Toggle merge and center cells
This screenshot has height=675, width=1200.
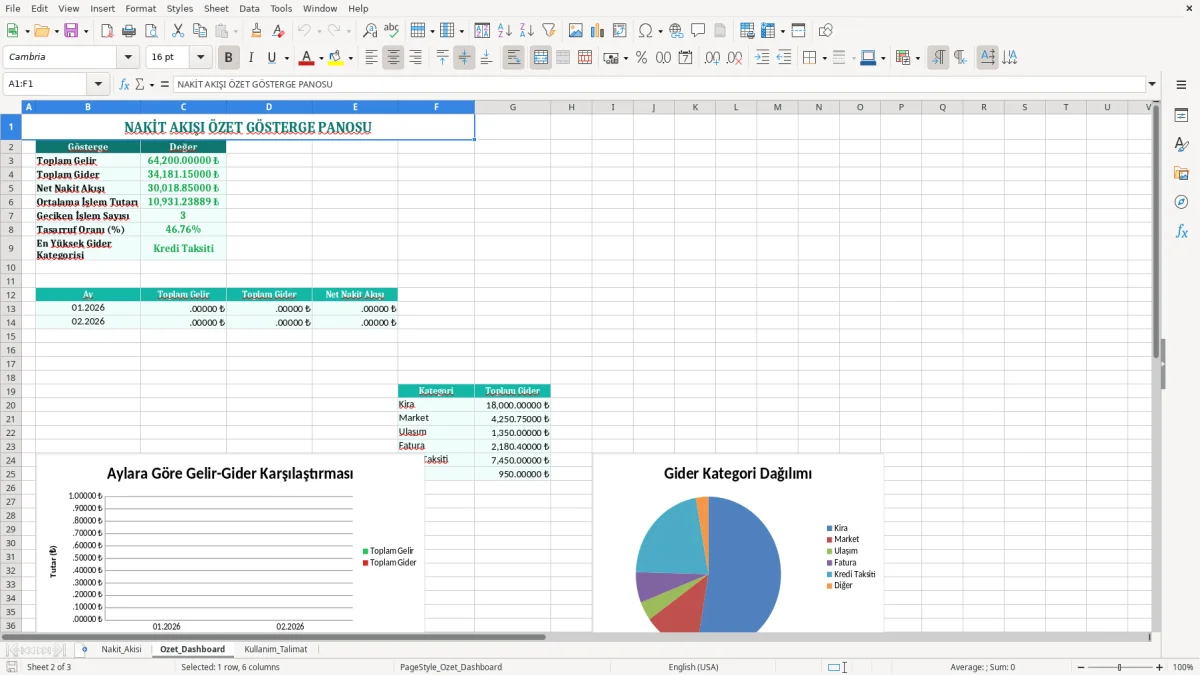(540, 58)
